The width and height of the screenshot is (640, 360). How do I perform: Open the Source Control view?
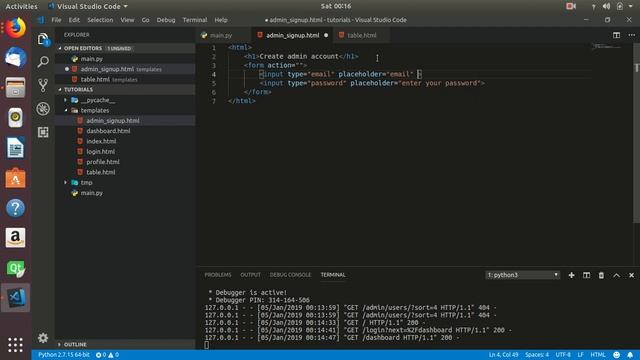pos(43,85)
